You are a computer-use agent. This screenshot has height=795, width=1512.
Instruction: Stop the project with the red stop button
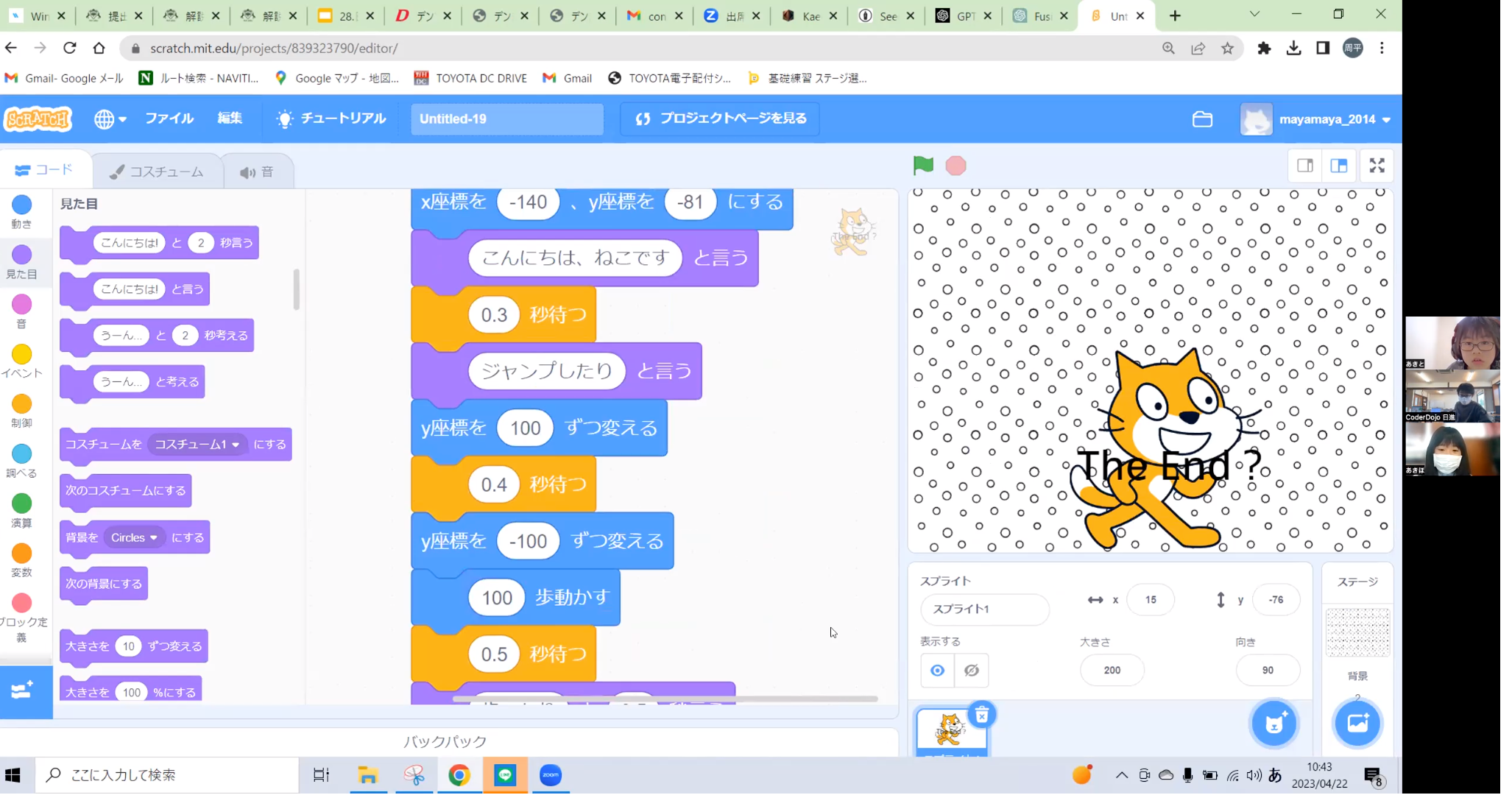[x=955, y=166]
